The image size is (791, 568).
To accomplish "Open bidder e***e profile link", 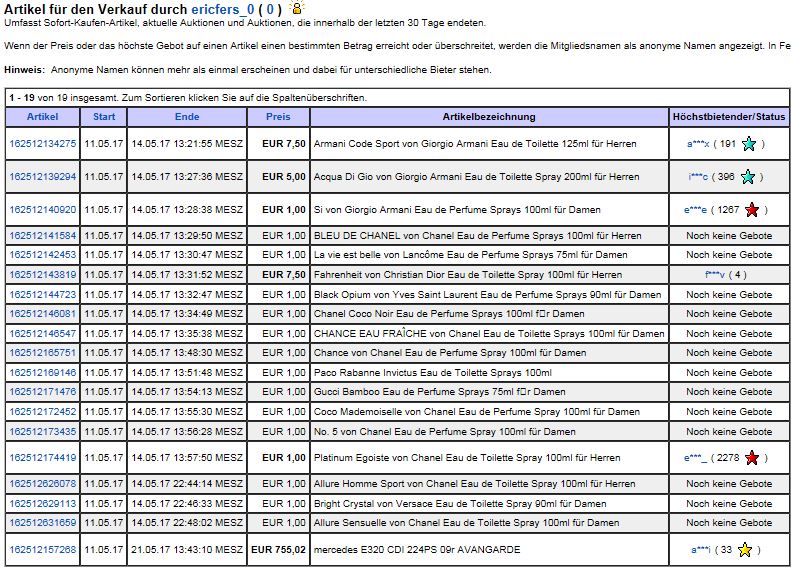I will [x=695, y=210].
